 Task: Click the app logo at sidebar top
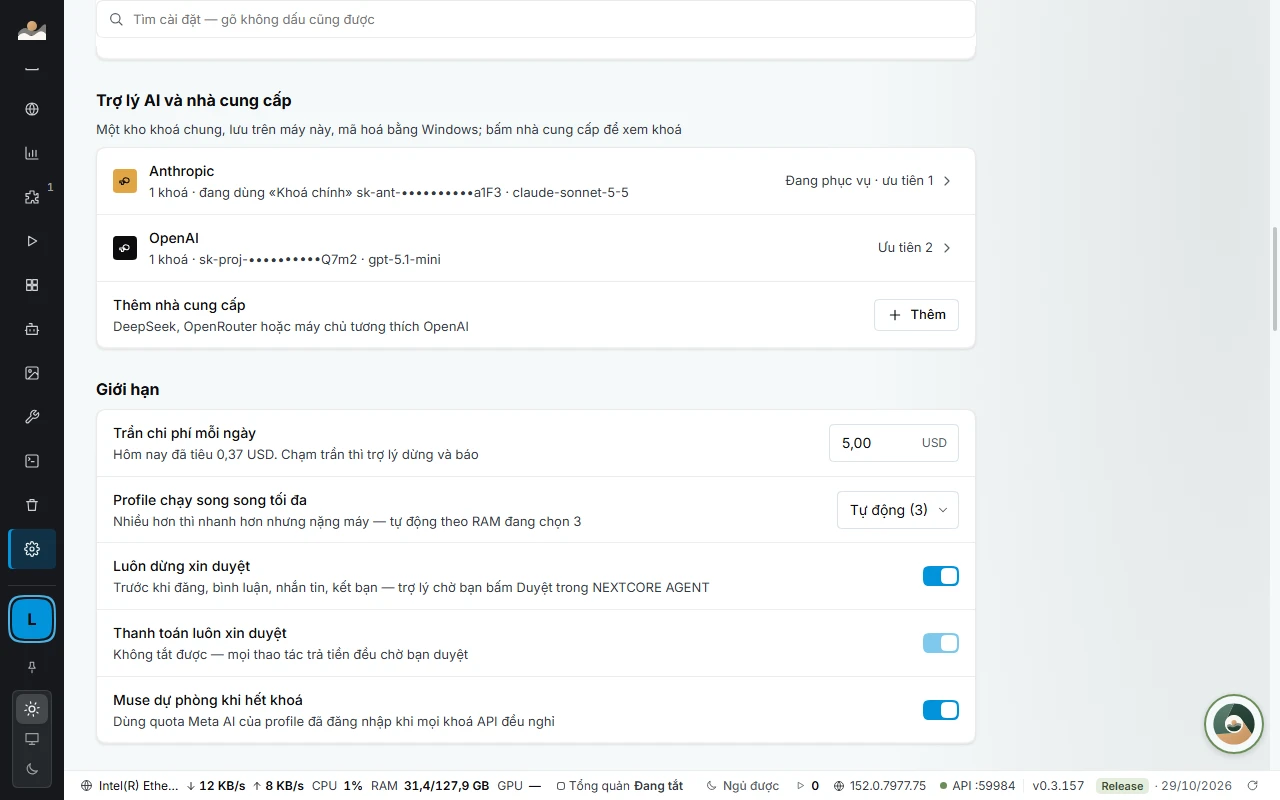point(32,30)
